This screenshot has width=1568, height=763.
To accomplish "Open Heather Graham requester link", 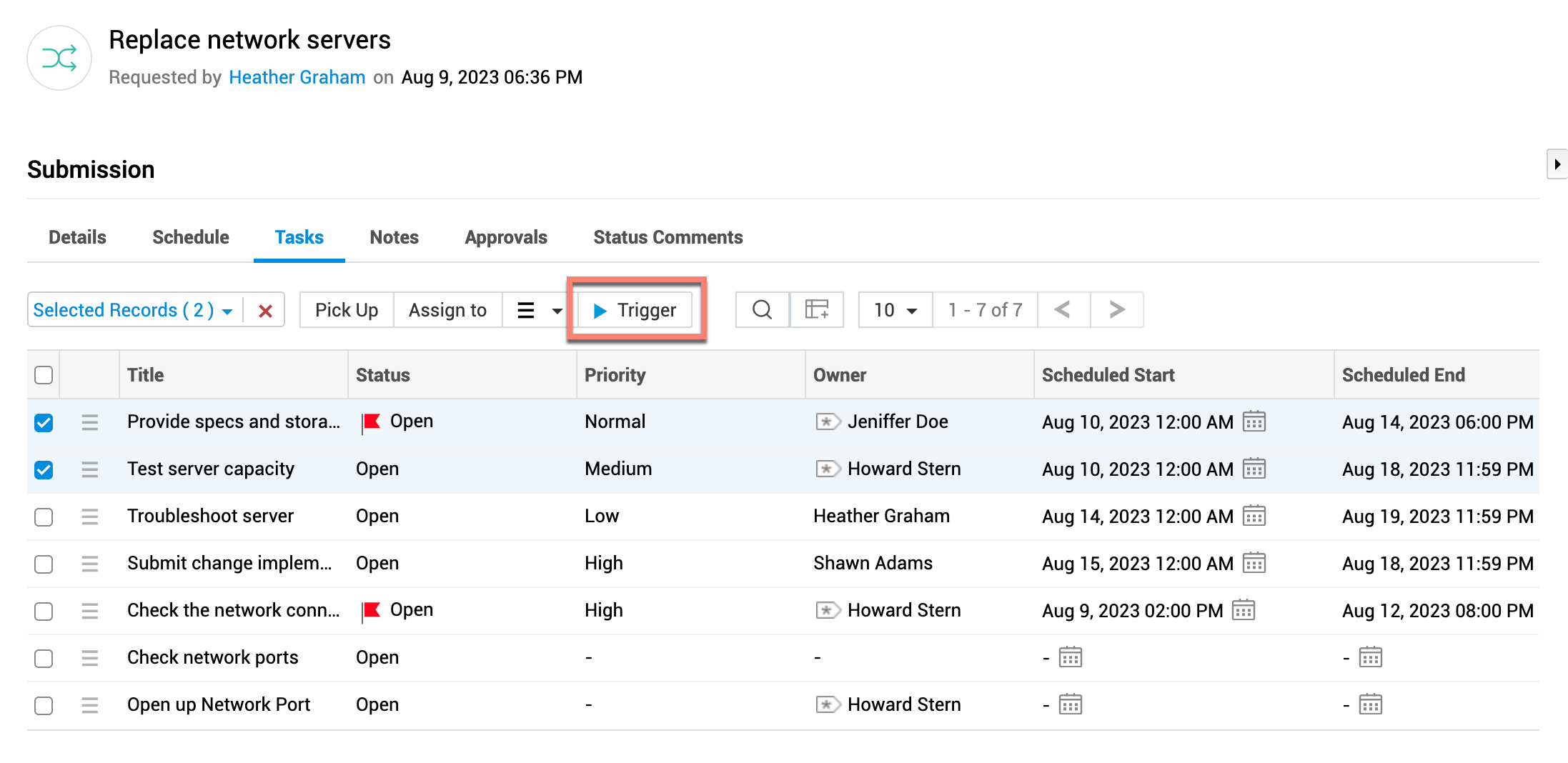I will (x=297, y=77).
